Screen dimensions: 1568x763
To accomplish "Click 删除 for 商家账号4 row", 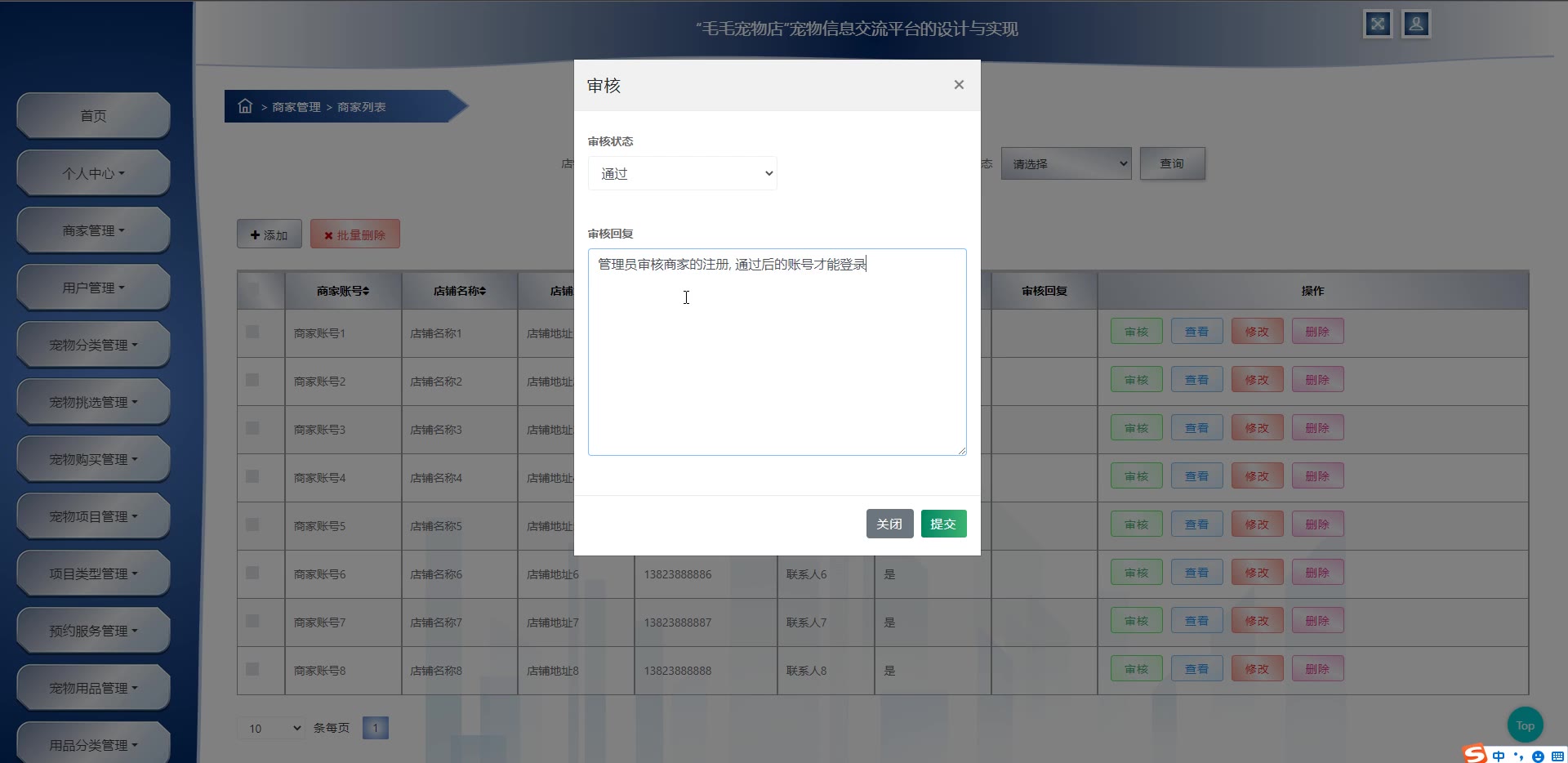I will tap(1317, 476).
